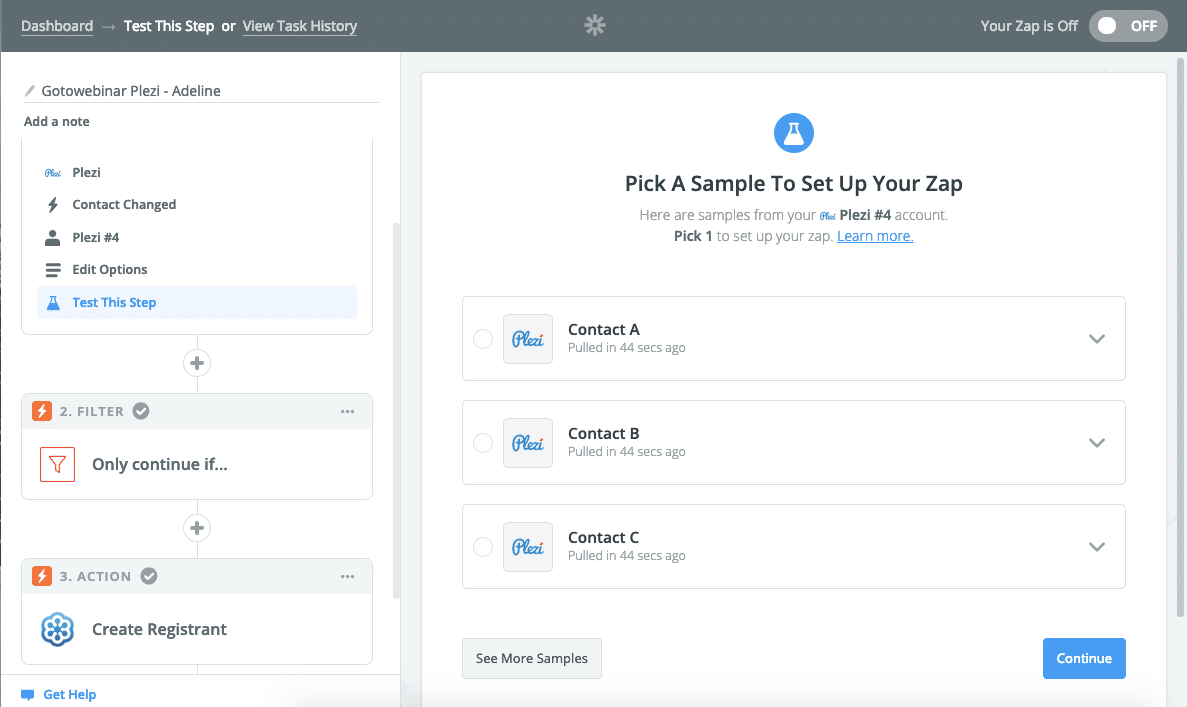The image size is (1187, 707).
Task: Click the See More Samples button
Action: (531, 659)
